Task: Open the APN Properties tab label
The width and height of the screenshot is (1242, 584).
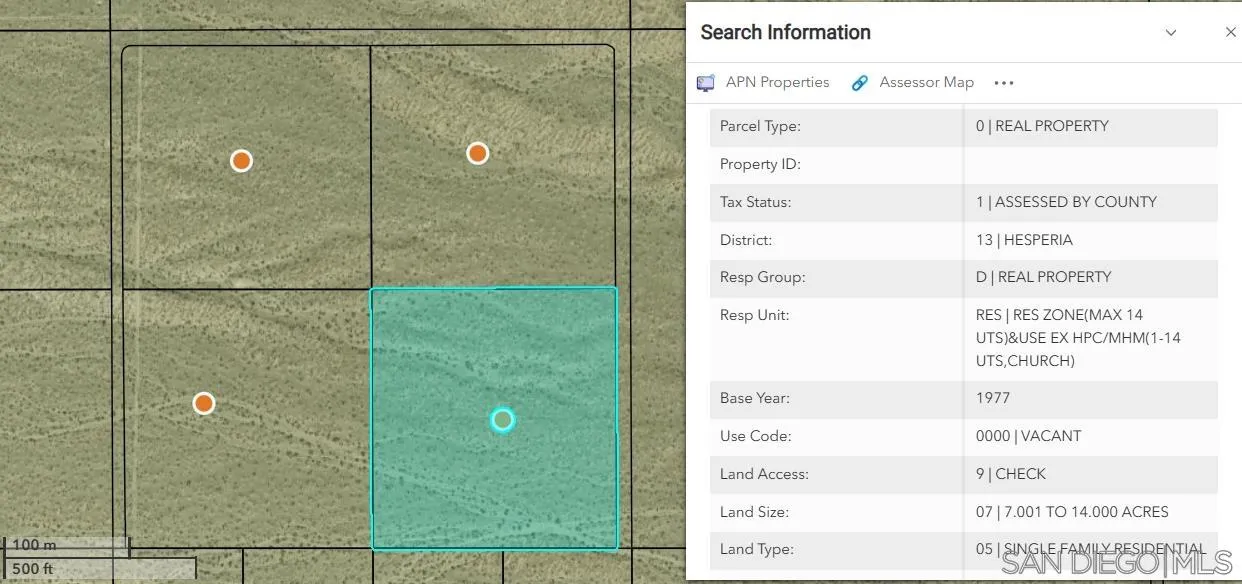Action: [x=777, y=83]
